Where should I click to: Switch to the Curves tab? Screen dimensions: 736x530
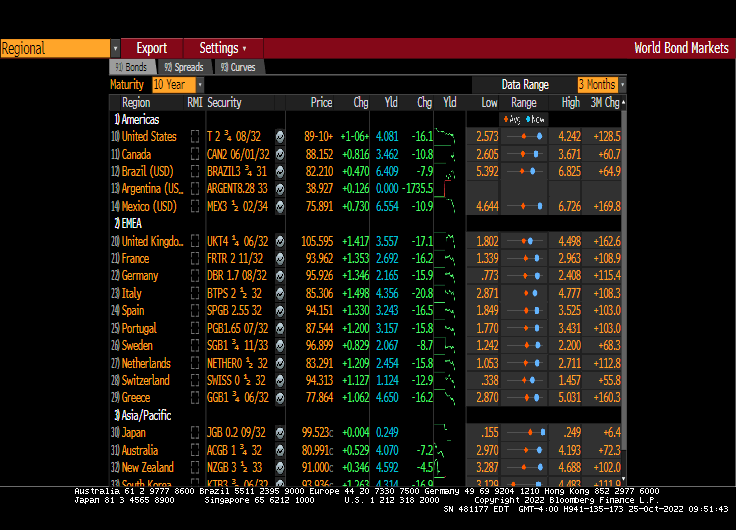pos(238,67)
